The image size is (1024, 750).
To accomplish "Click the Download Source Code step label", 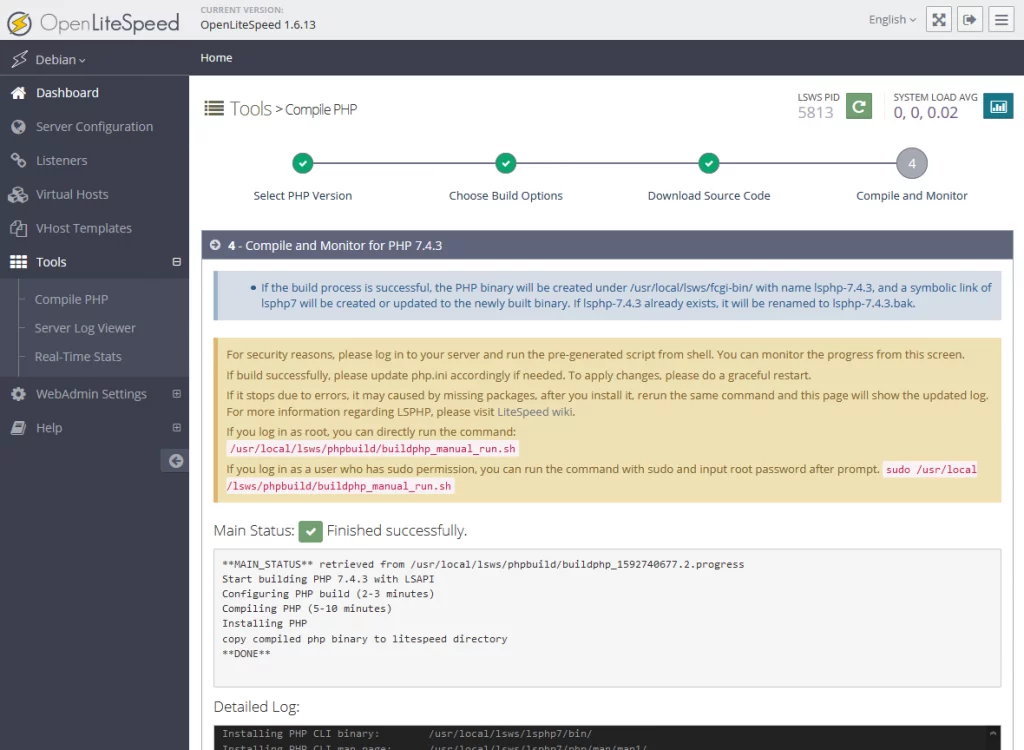I will pos(709,195).
